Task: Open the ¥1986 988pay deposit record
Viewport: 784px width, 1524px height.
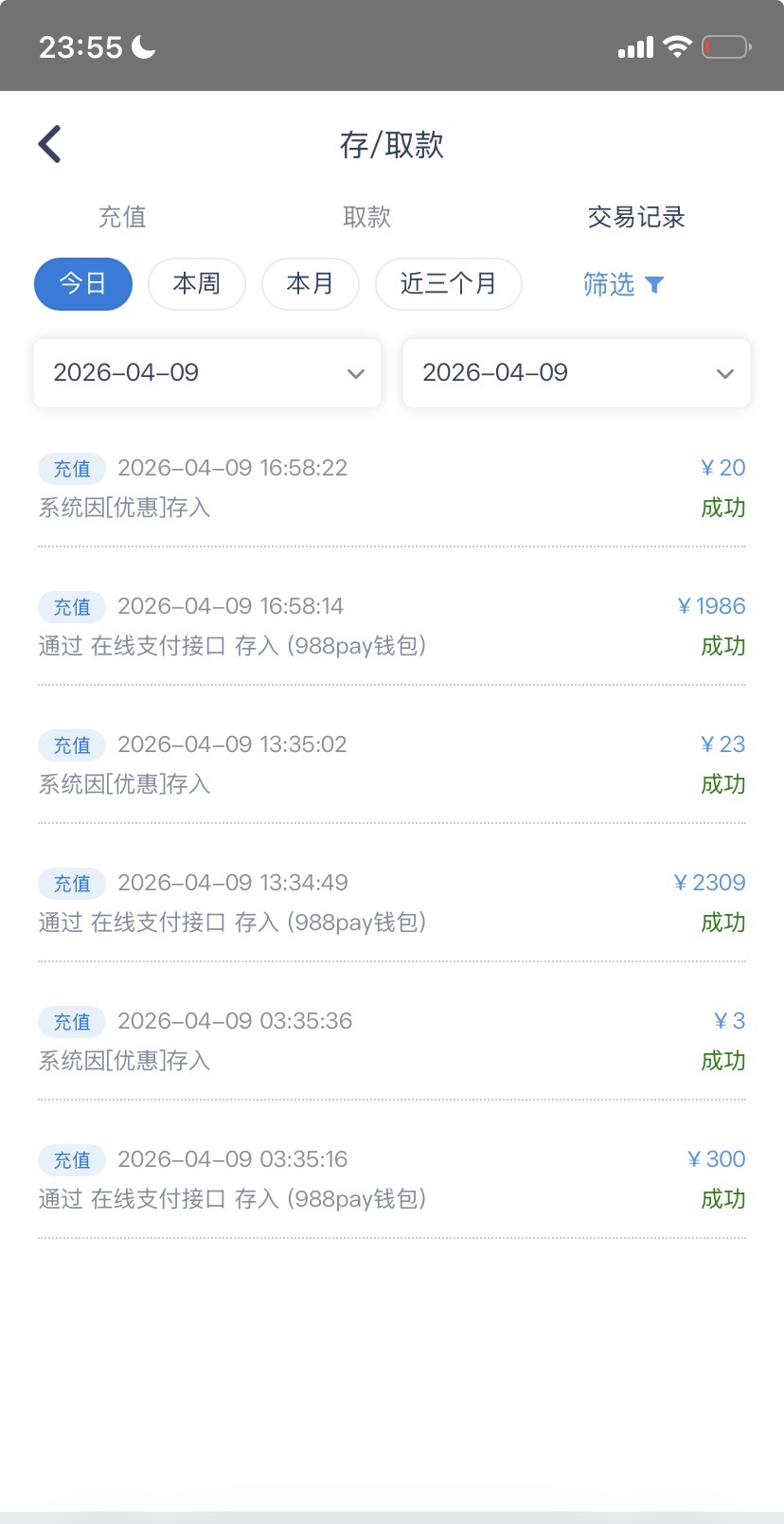Action: pyautogui.click(x=392, y=626)
